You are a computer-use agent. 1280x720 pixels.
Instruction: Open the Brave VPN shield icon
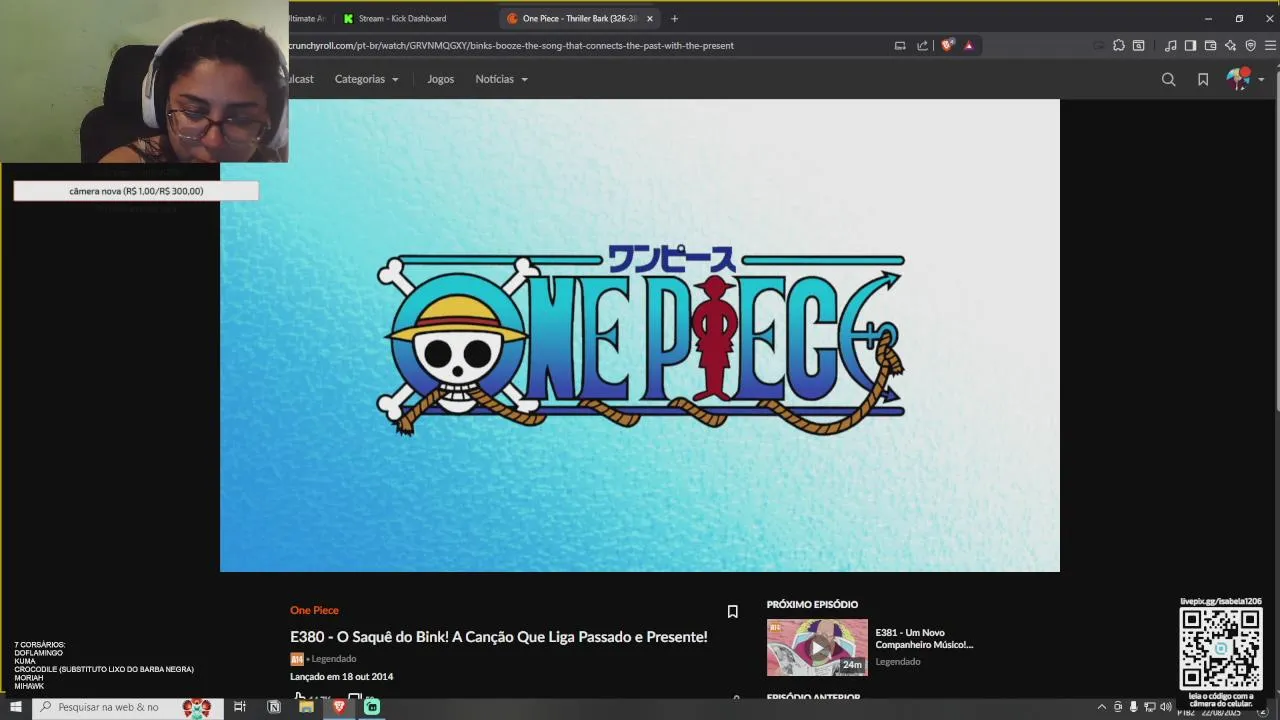click(1250, 45)
